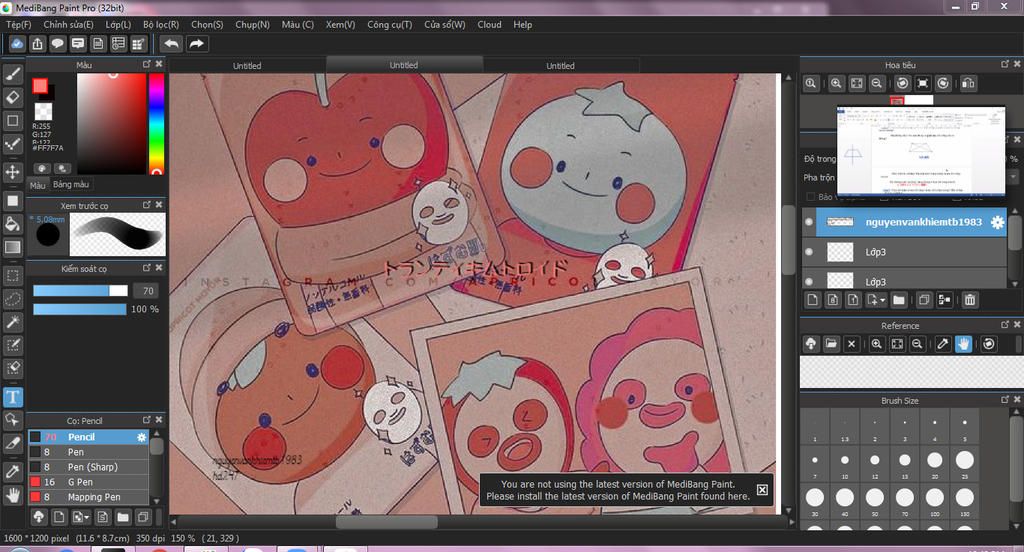Click the 100 % opacity slider bar
This screenshot has width=1024, height=552.
click(80, 309)
